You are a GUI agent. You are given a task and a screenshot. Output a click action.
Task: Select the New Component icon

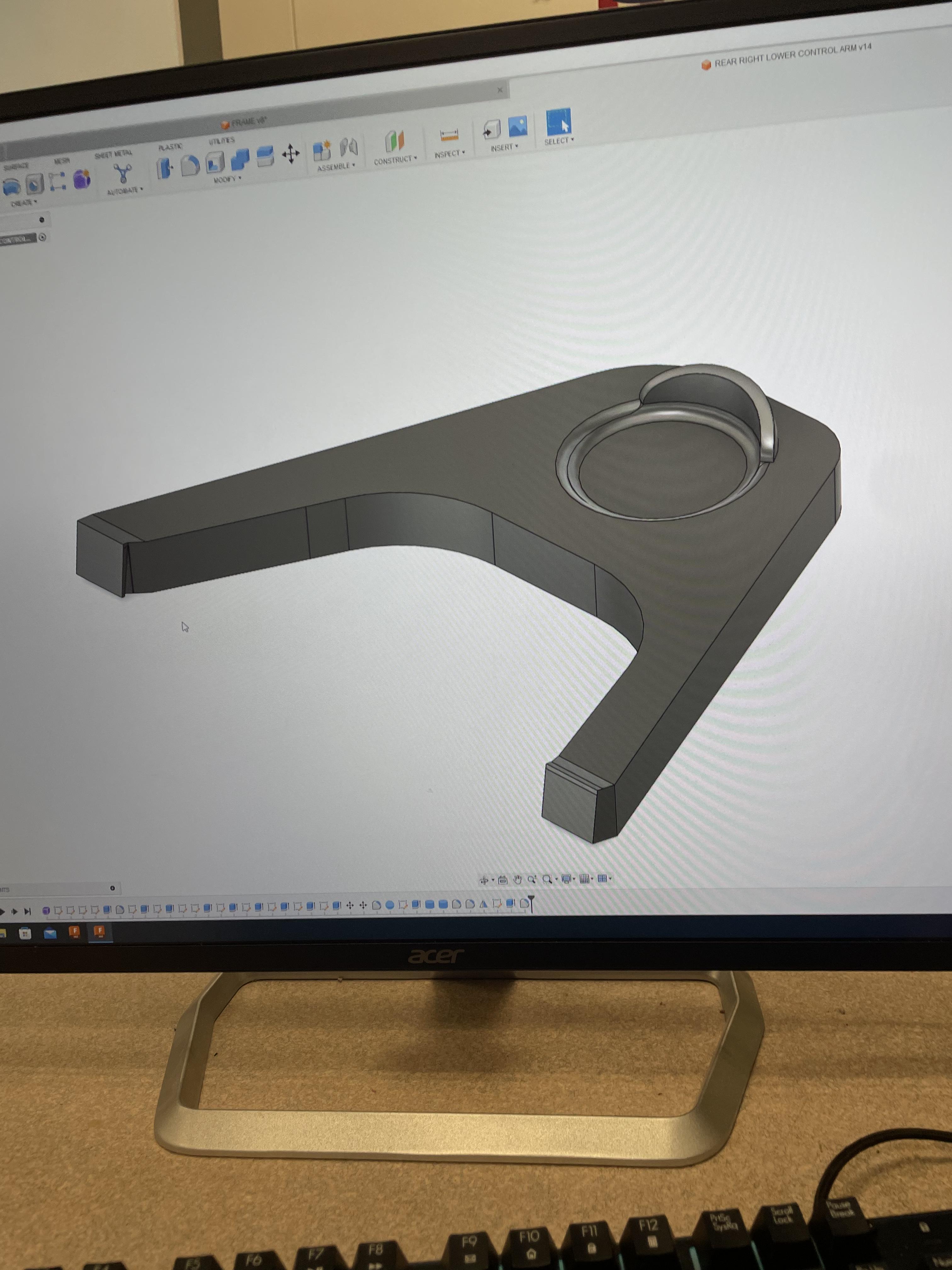coord(322,151)
